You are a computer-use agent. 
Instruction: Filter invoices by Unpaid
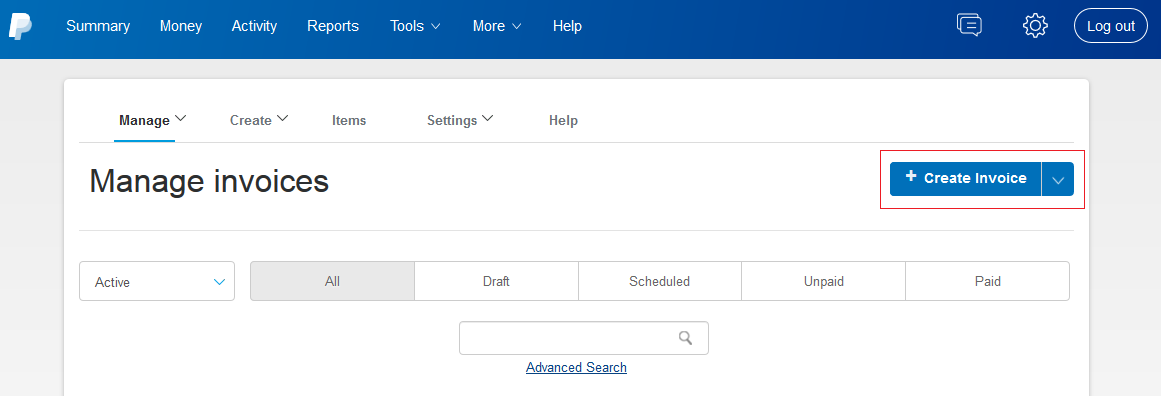tap(823, 281)
